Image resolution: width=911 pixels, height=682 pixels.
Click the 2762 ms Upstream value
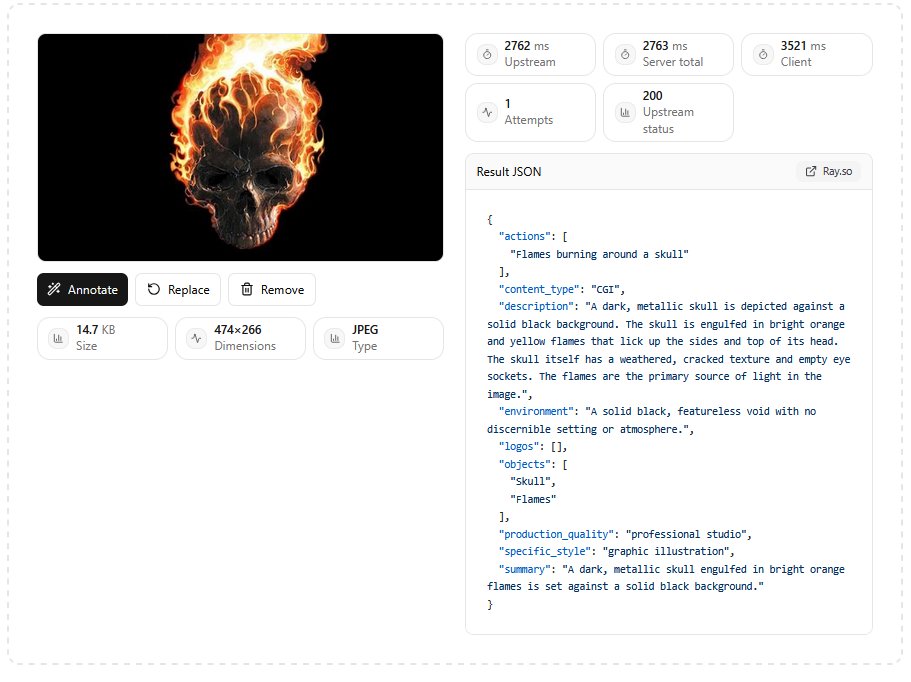[x=526, y=46]
